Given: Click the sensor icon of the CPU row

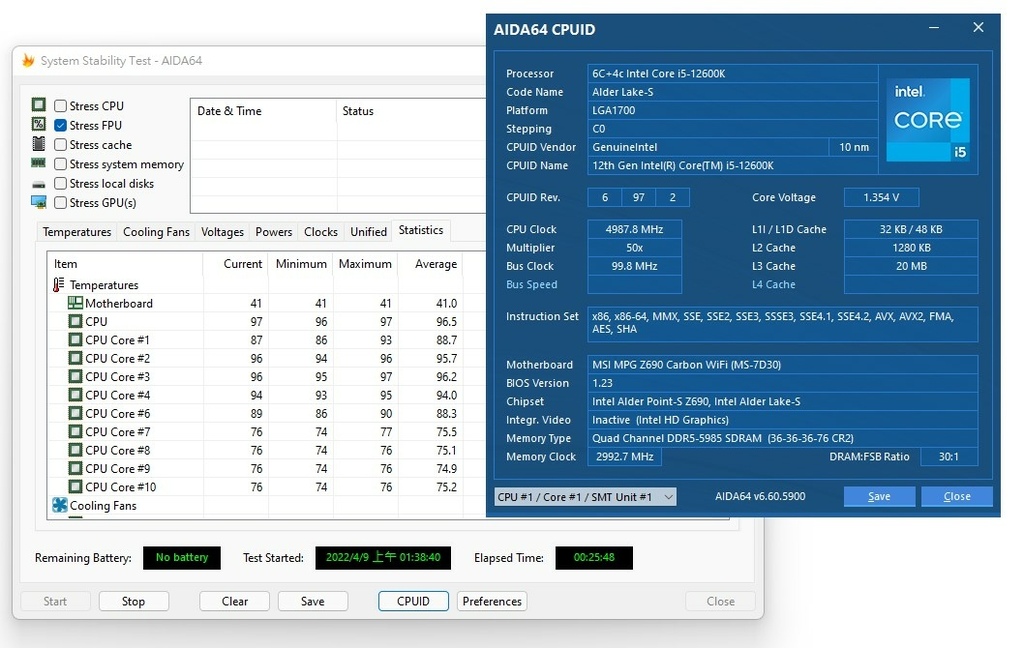Looking at the screenshot, I should pos(75,321).
